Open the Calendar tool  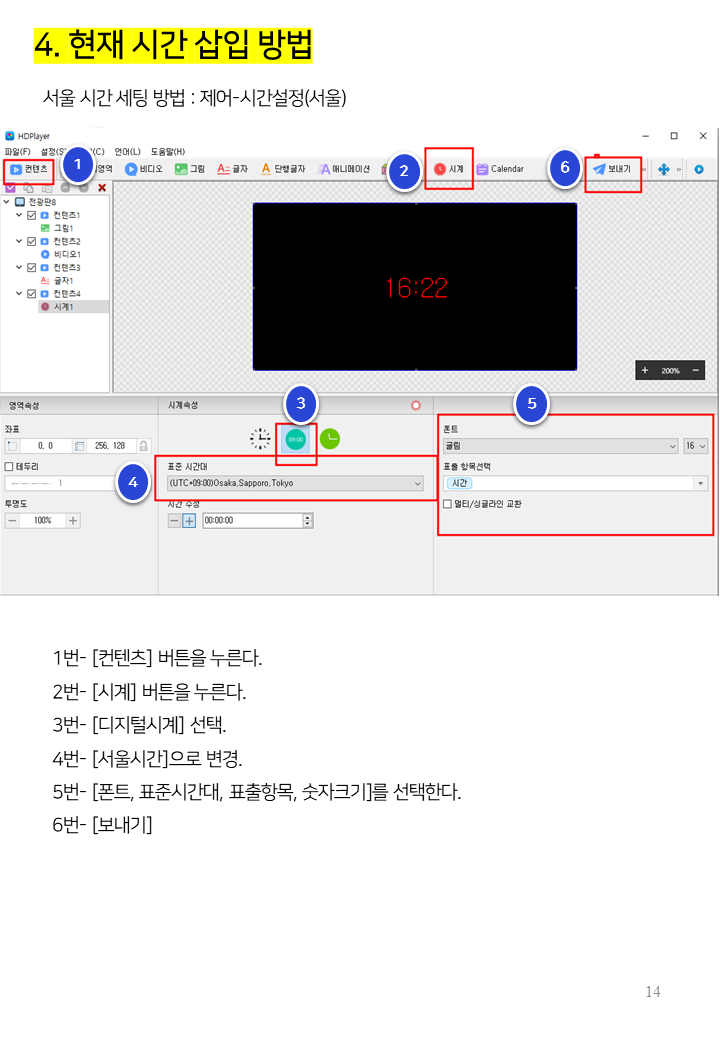click(x=501, y=169)
